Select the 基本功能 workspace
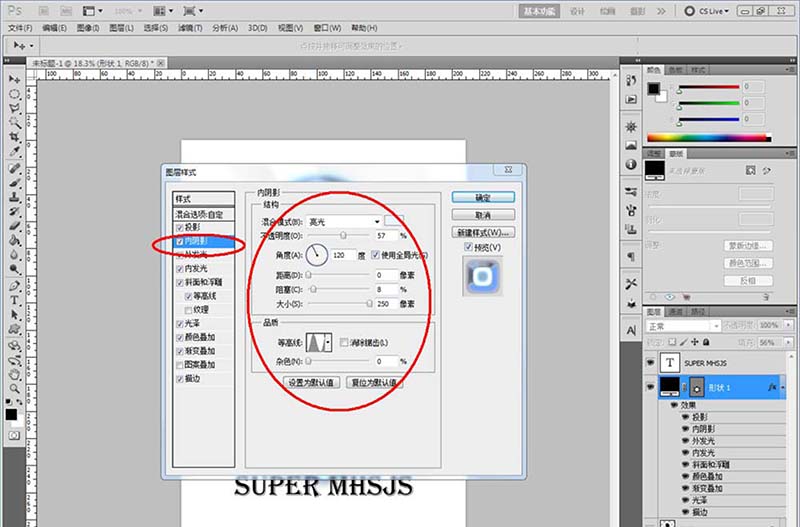800x527 pixels. (539, 11)
